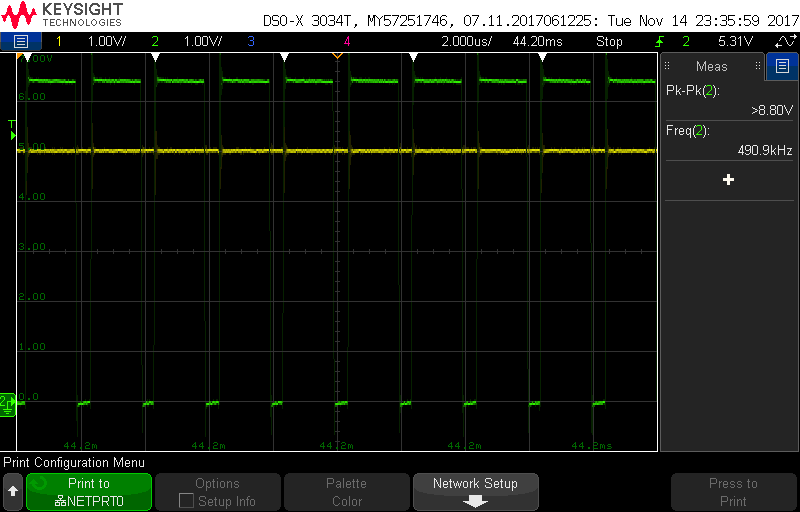The height and width of the screenshot is (512, 800).
Task: Click the 490.9kHz frequency value
Action: click(765, 150)
